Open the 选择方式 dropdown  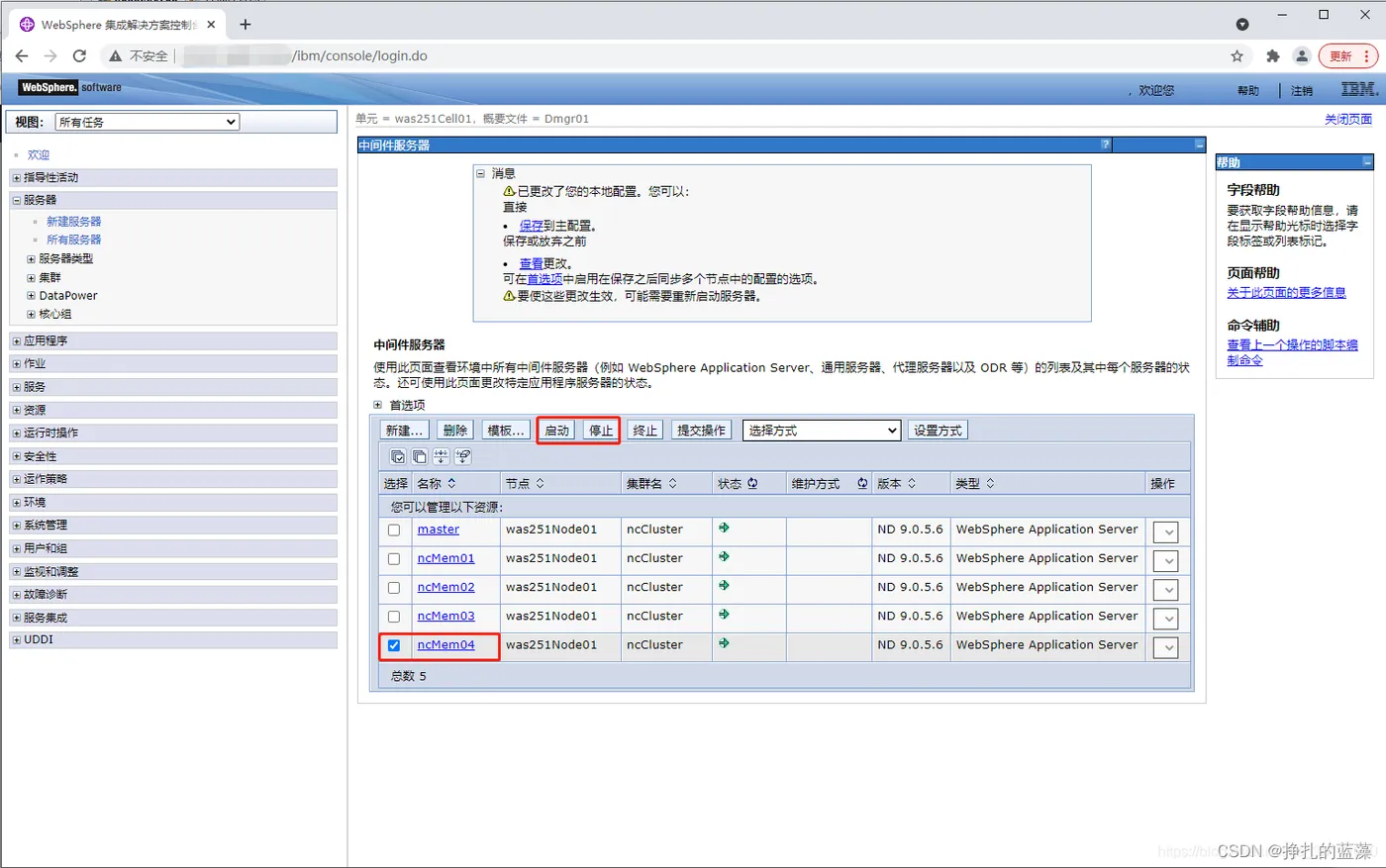(821, 431)
